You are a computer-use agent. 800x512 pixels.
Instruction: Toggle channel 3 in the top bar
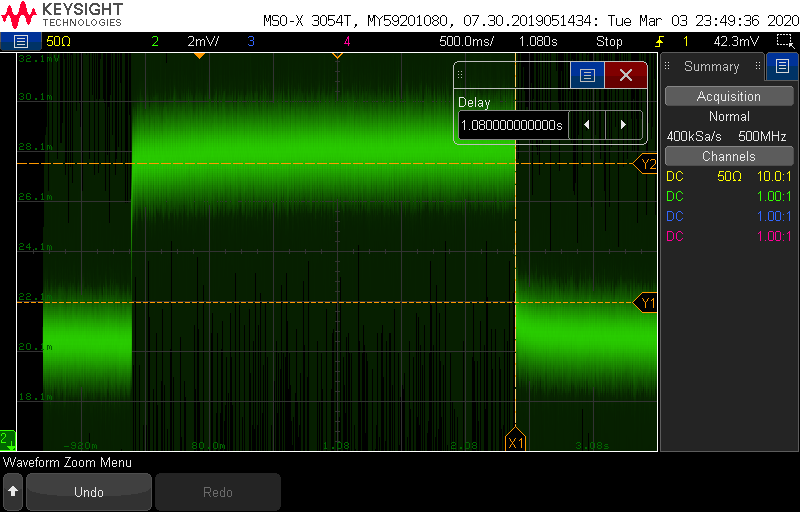[251, 41]
